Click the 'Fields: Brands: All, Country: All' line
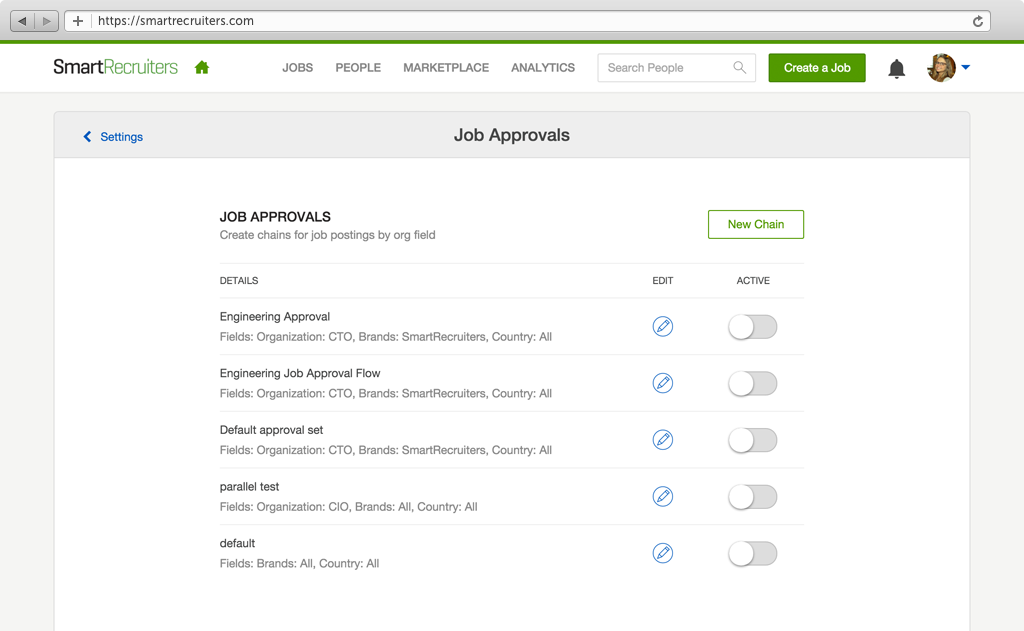 [299, 564]
